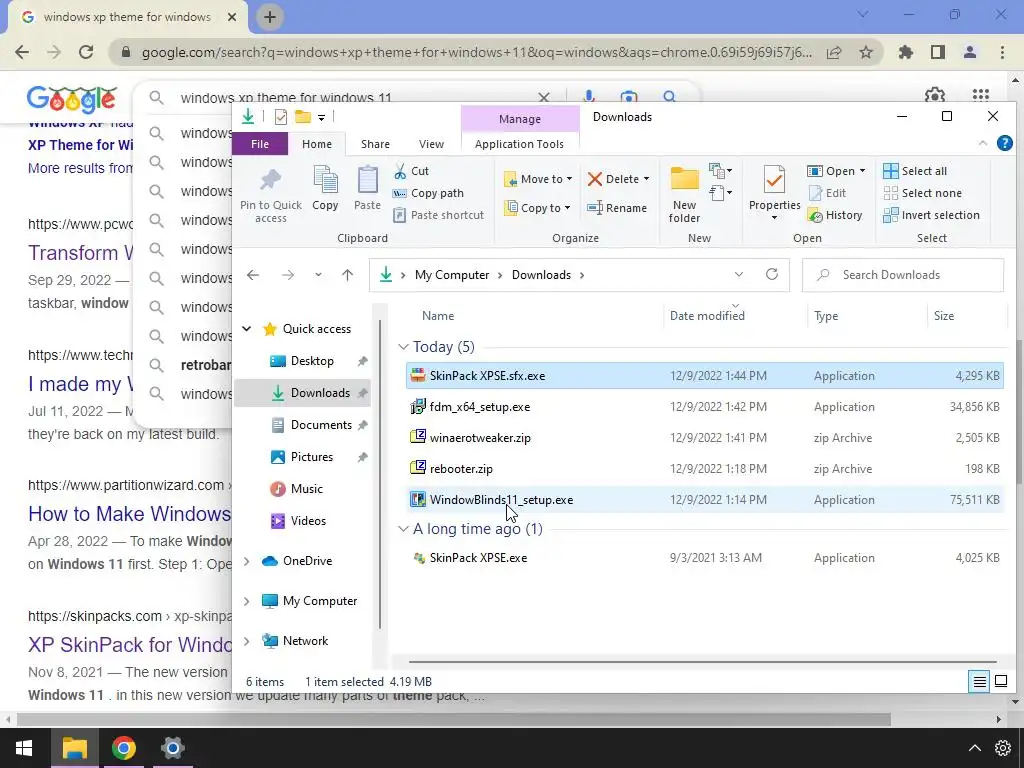
Task: Click the Explorer Help question icon
Action: pos(1004,143)
